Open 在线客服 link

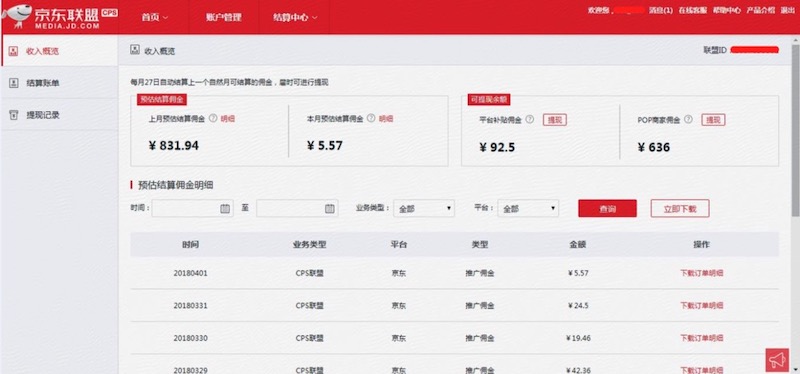click(x=692, y=10)
